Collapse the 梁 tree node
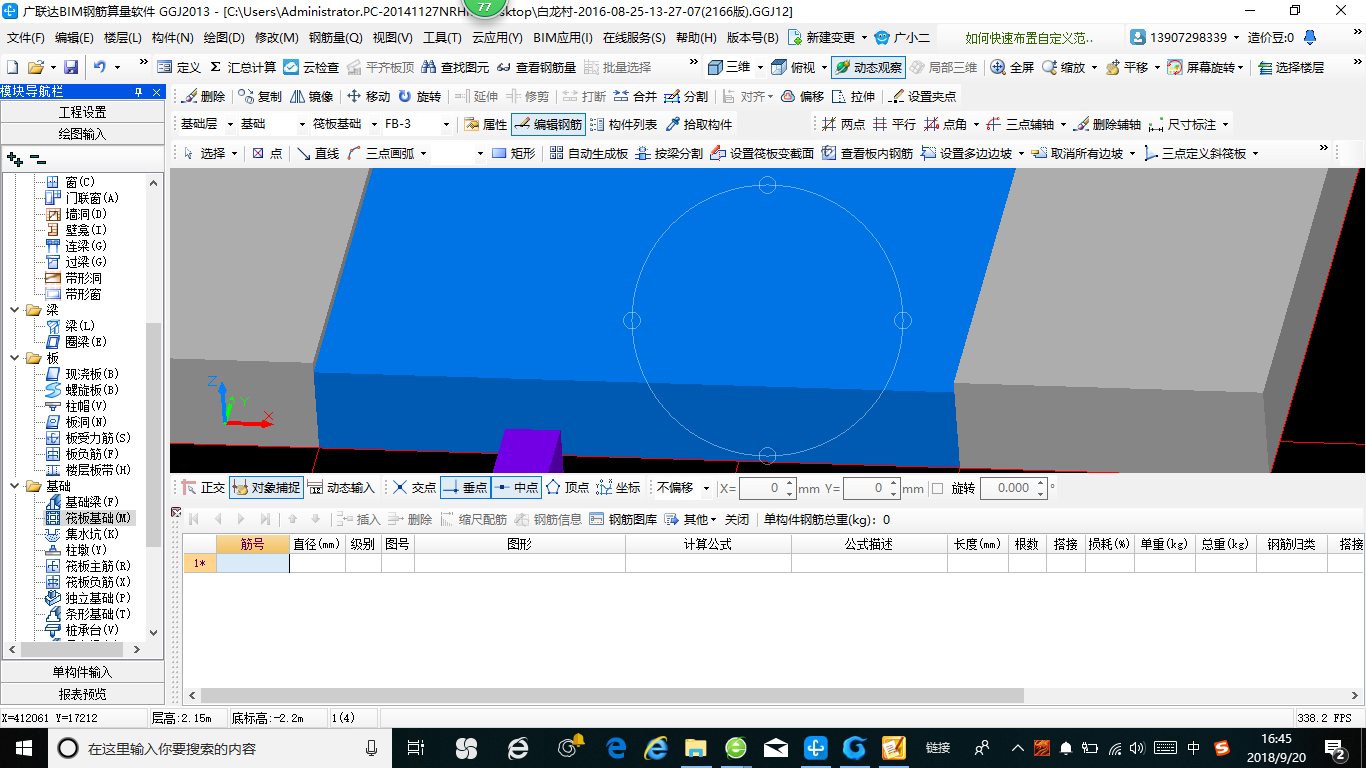The image size is (1366, 768). pyautogui.click(x=14, y=310)
